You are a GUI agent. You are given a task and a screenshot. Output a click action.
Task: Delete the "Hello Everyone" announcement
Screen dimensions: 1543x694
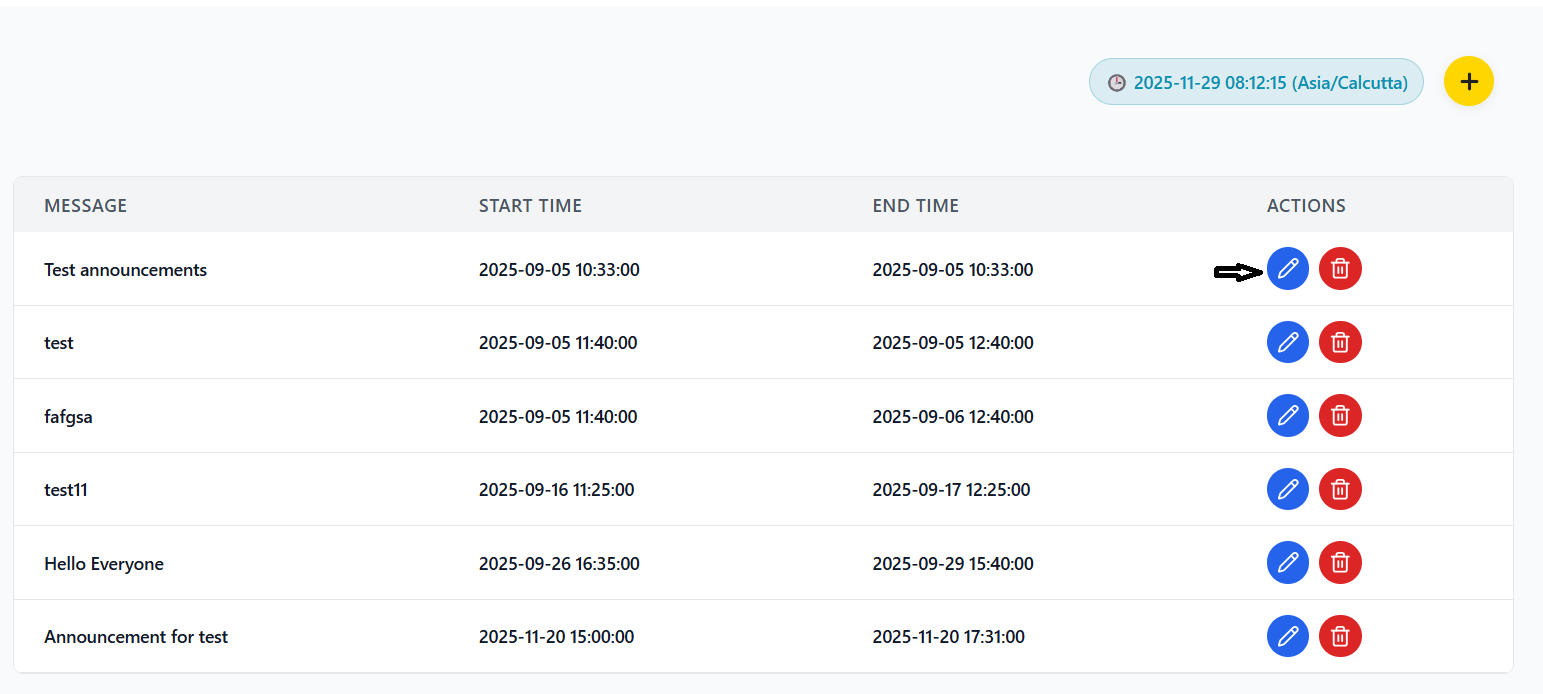(x=1340, y=562)
